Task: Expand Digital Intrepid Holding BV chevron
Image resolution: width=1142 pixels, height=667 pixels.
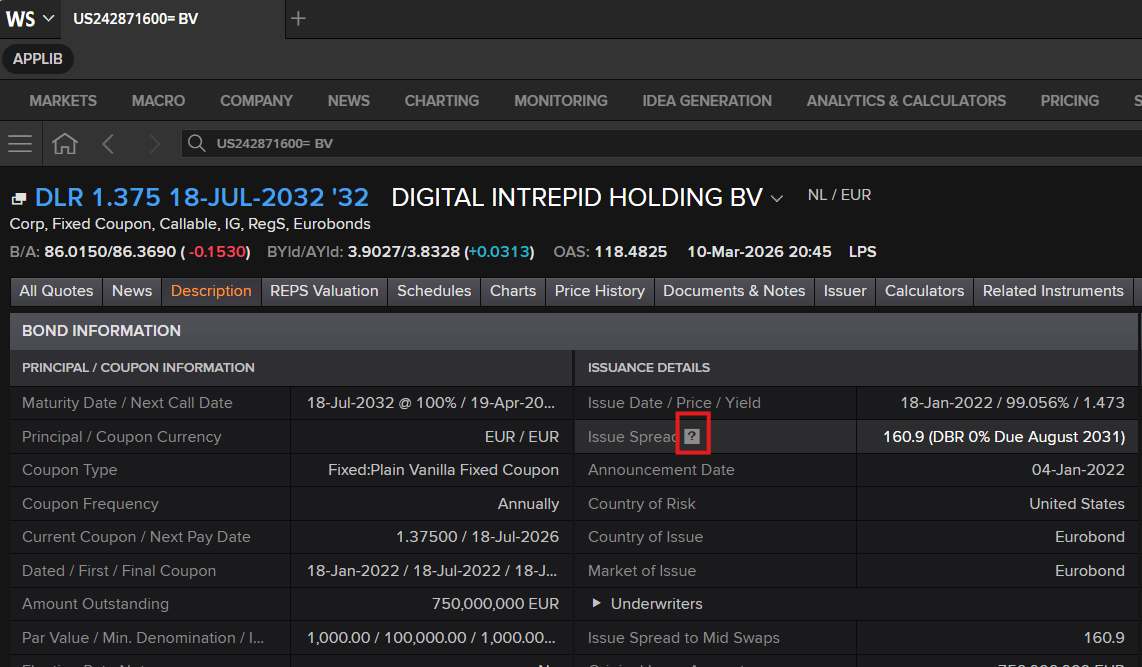Action: [x=777, y=198]
